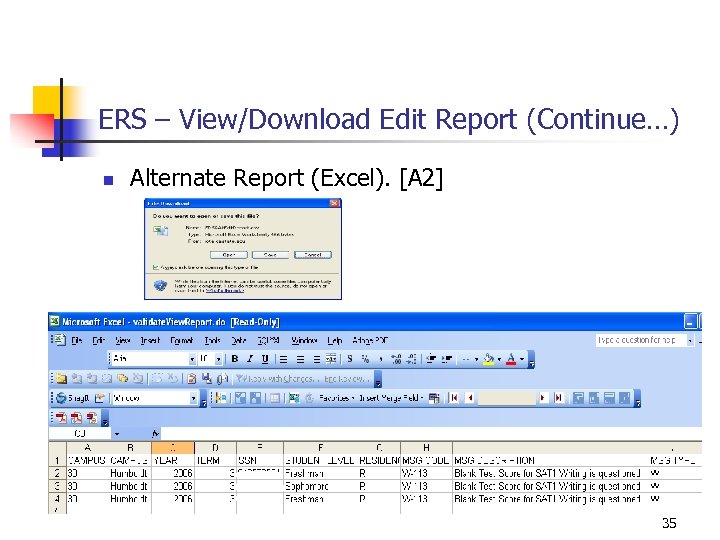Click the SnagIt capture icon
Viewport: 720px width, 540px height.
pos(61,398)
